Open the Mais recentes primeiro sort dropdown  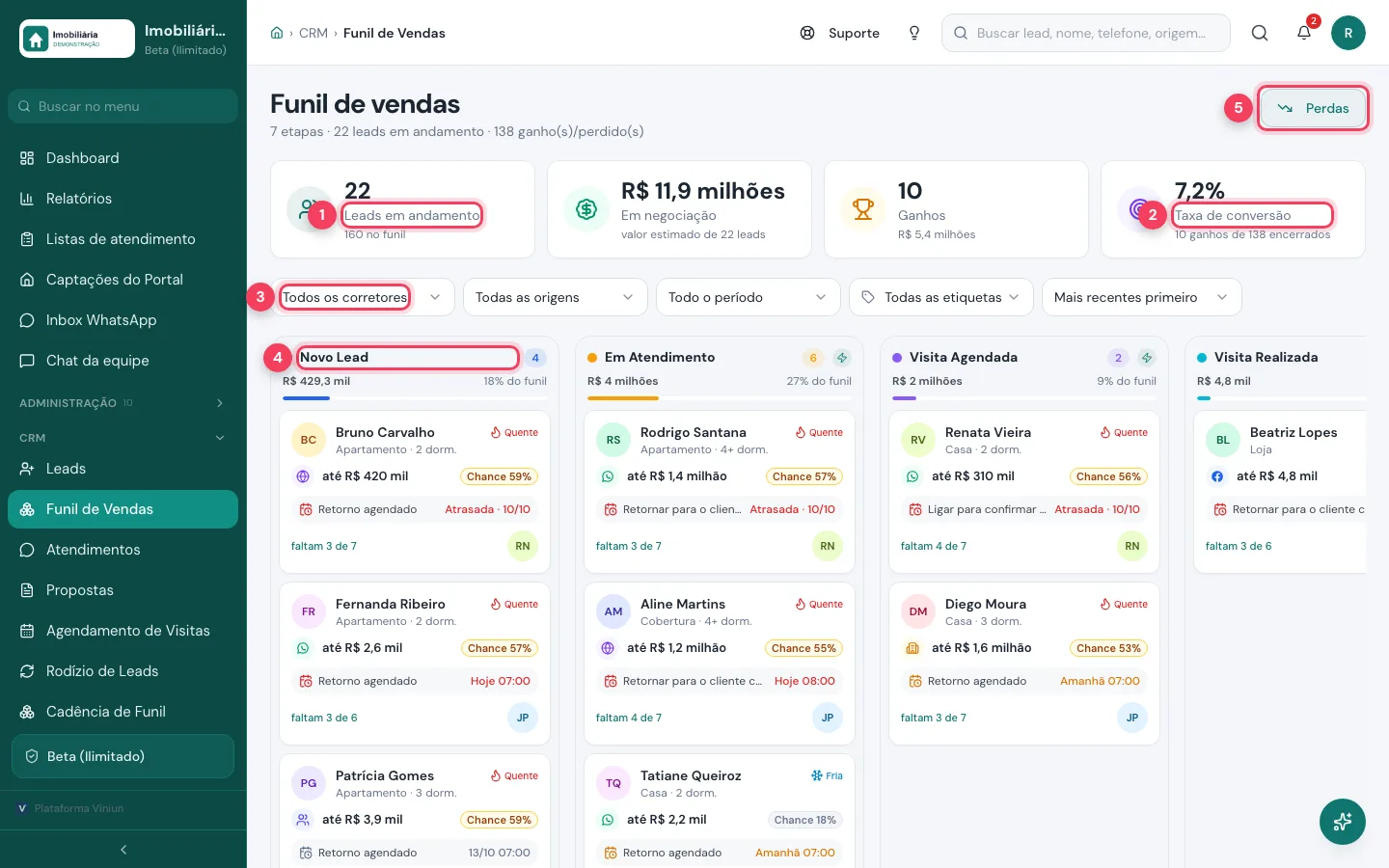click(x=1142, y=297)
